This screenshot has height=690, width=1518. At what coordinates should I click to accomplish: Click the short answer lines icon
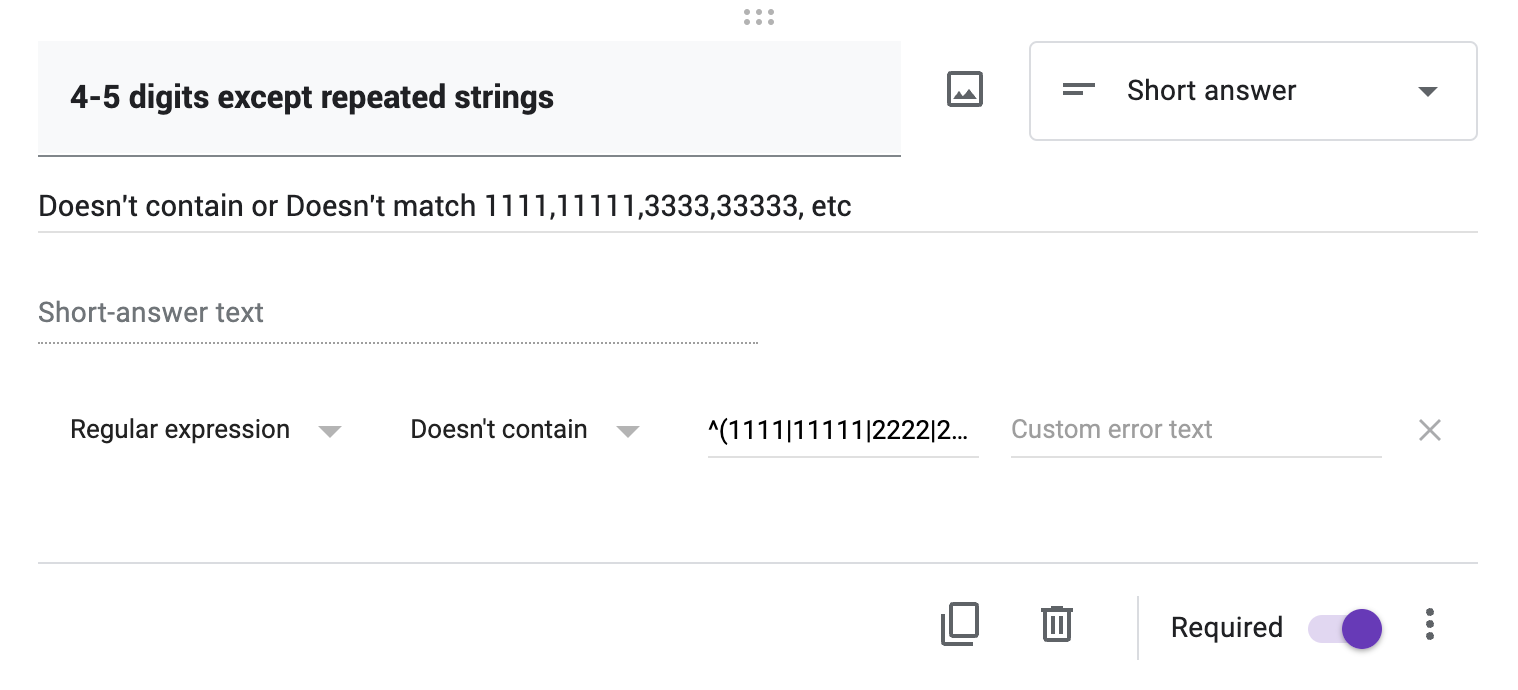pos(1078,90)
